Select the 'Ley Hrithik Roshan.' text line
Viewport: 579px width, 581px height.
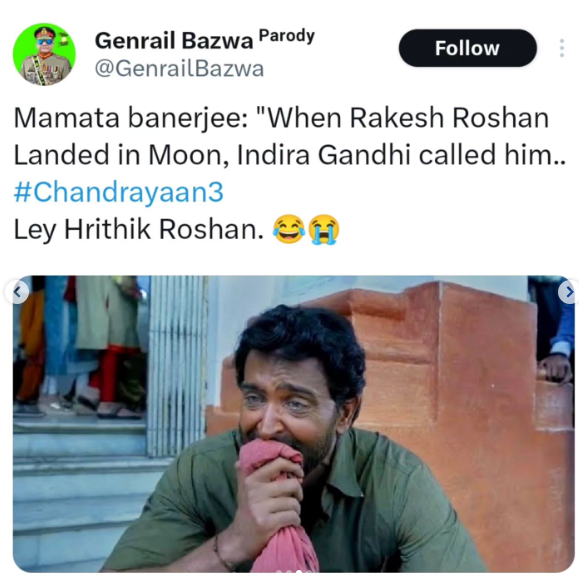139,229
